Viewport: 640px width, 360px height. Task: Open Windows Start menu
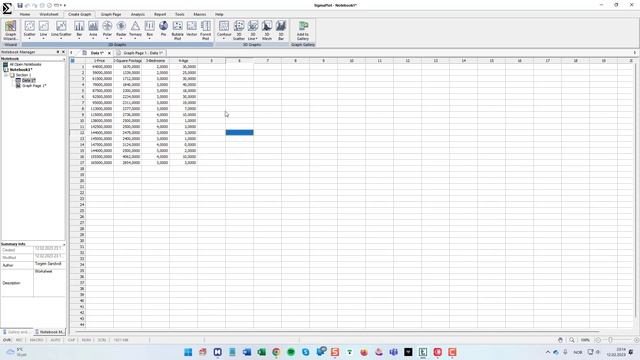click(188, 352)
